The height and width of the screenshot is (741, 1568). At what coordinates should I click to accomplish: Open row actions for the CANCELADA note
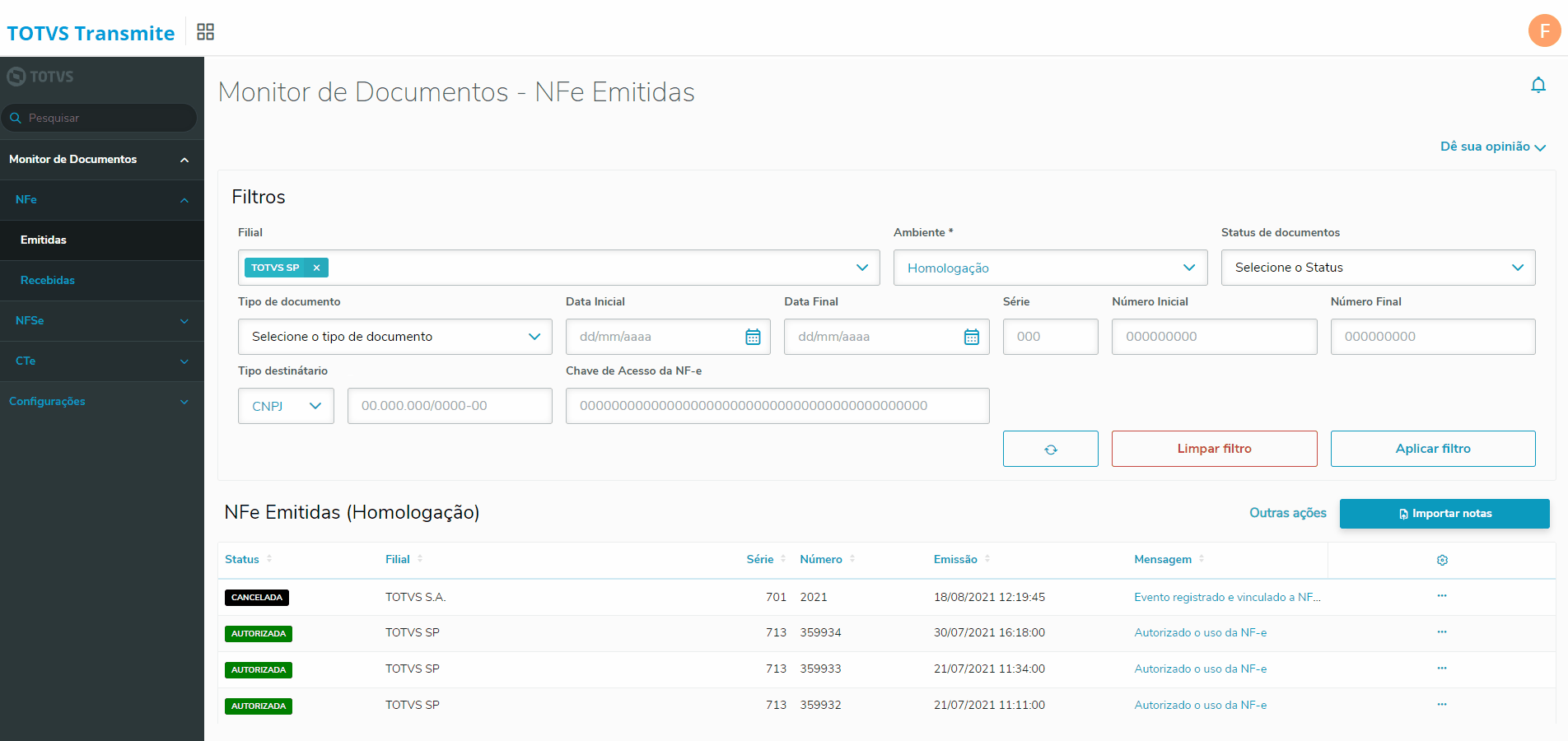(1442, 596)
